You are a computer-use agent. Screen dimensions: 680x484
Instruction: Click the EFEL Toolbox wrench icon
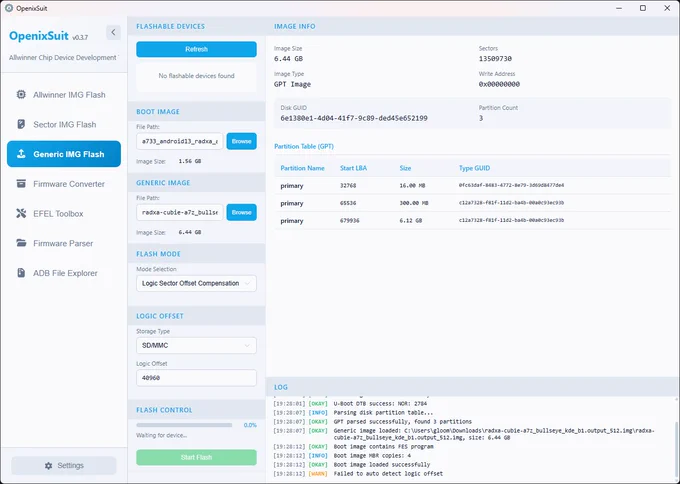tap(21, 213)
